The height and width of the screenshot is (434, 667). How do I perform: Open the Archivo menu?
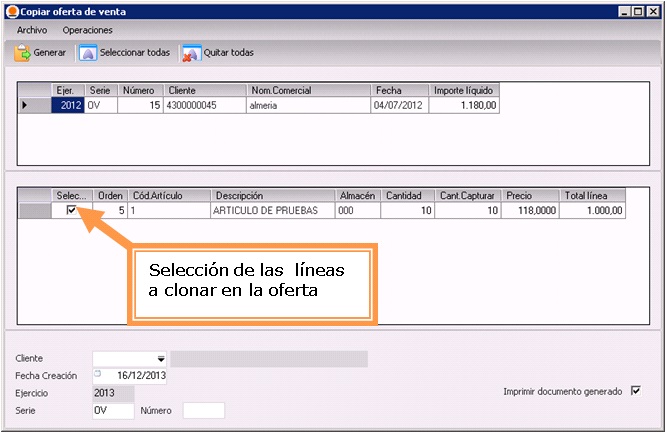point(31,30)
